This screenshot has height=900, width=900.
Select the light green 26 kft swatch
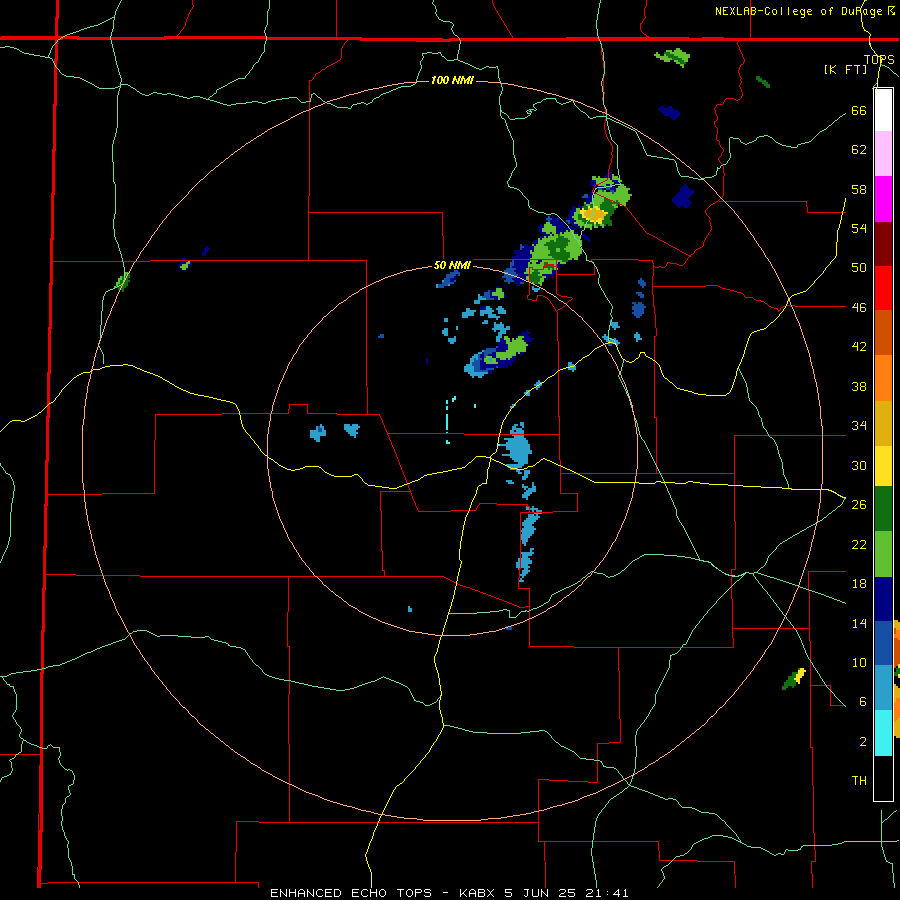click(883, 554)
